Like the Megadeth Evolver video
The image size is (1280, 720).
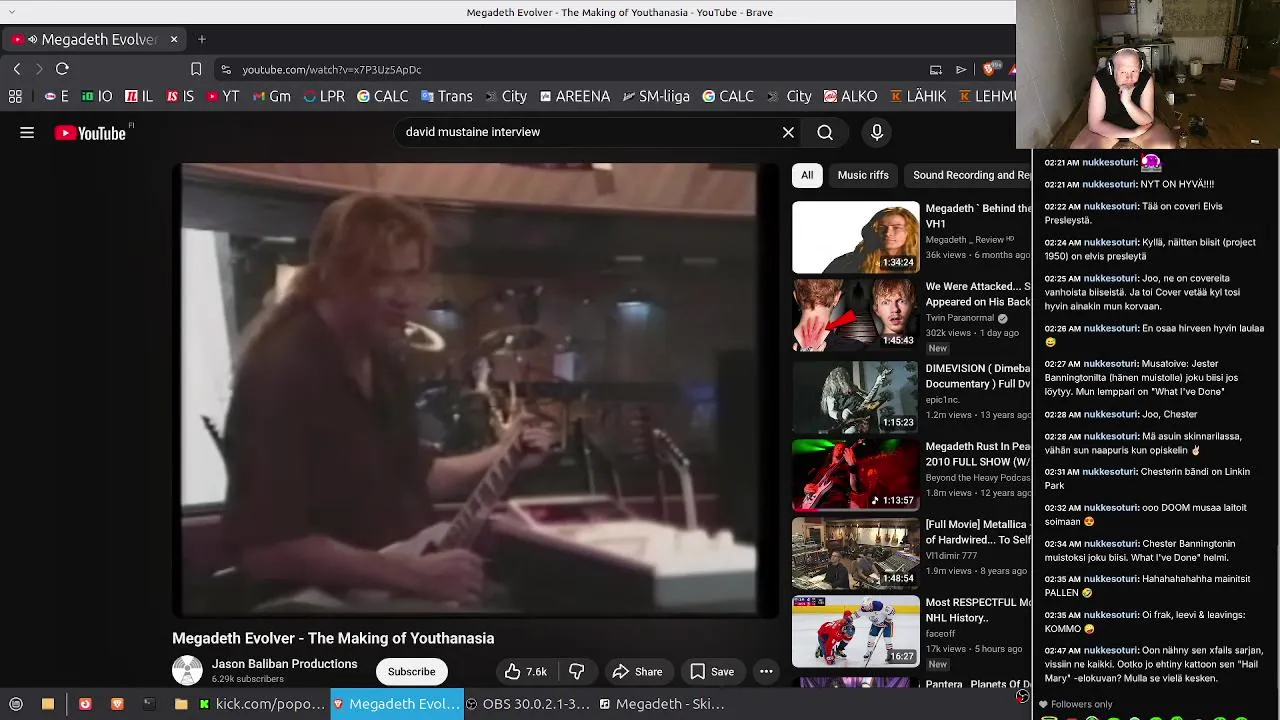pyautogui.click(x=526, y=672)
